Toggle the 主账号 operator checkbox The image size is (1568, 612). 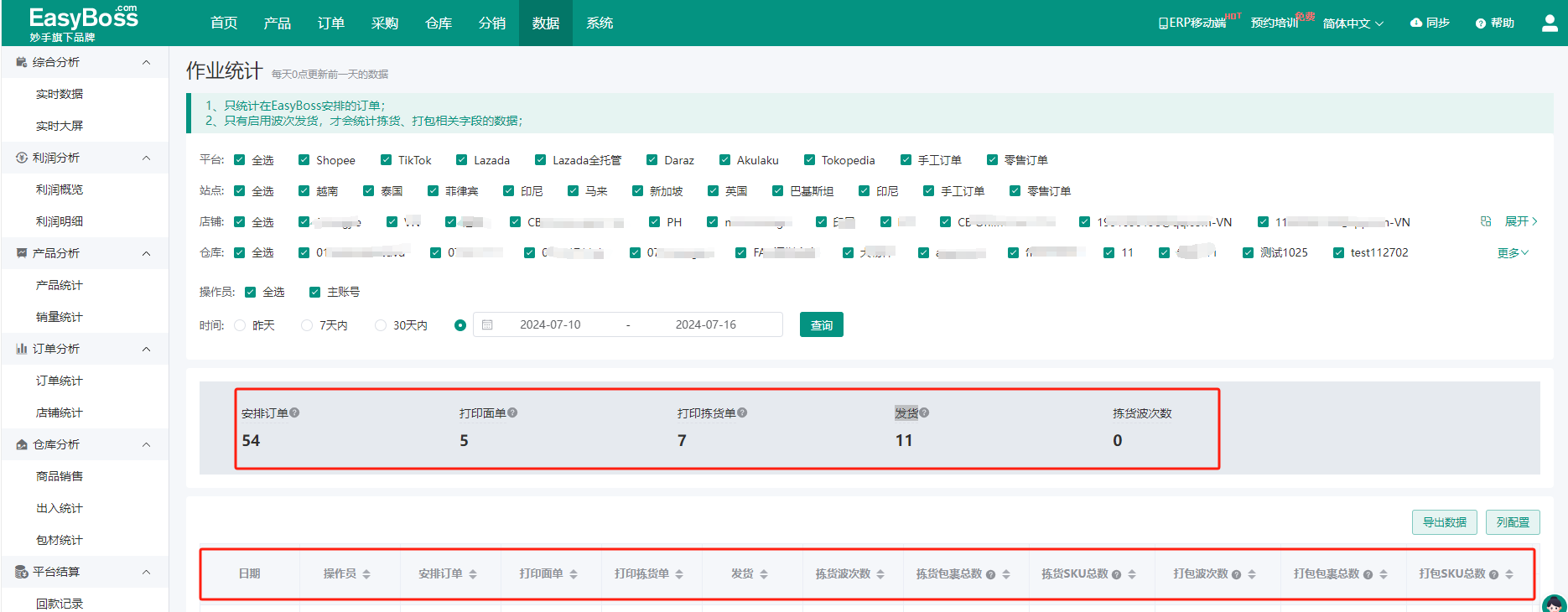coord(314,292)
